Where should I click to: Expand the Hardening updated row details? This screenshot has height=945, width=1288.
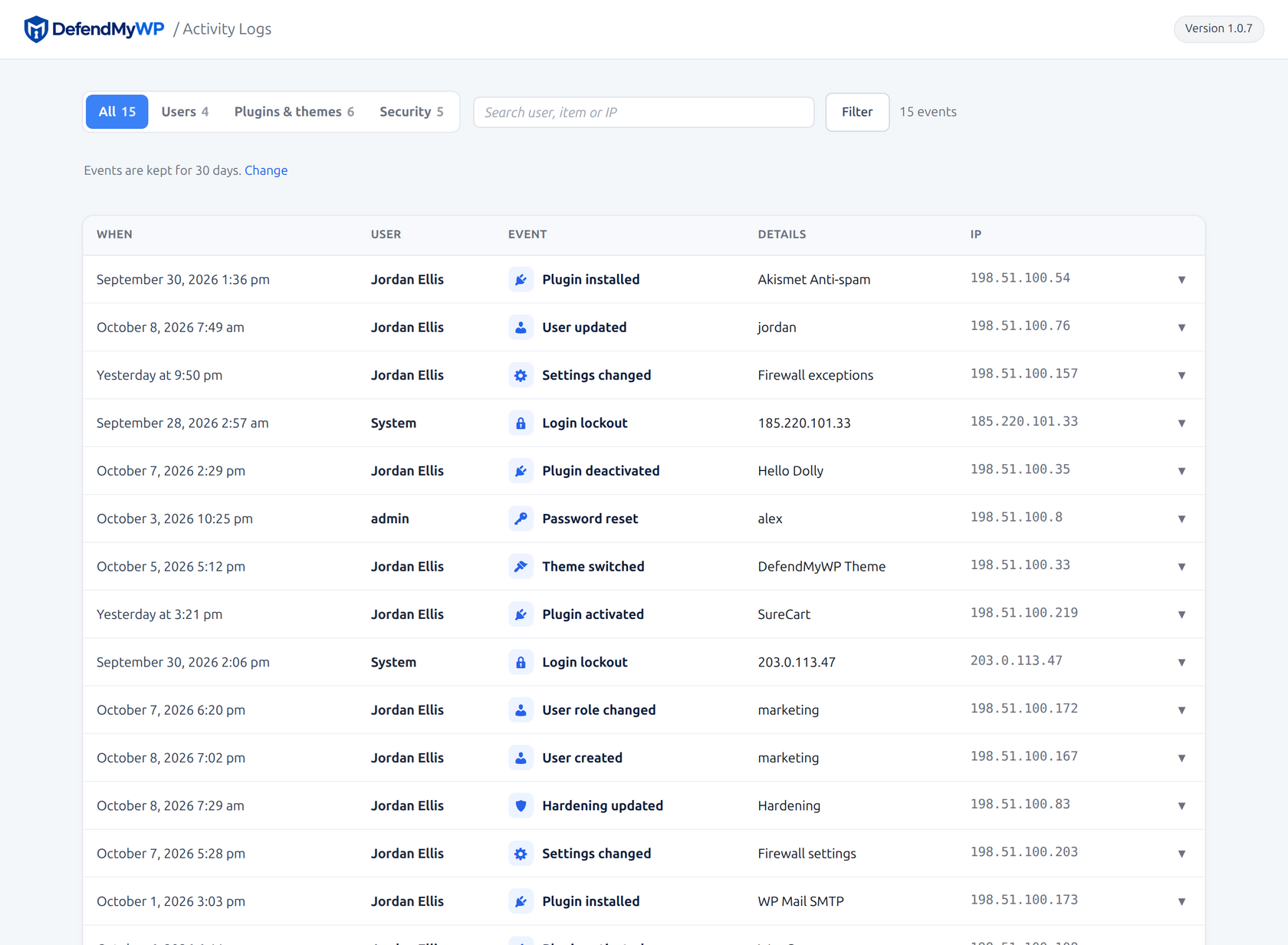point(1181,805)
